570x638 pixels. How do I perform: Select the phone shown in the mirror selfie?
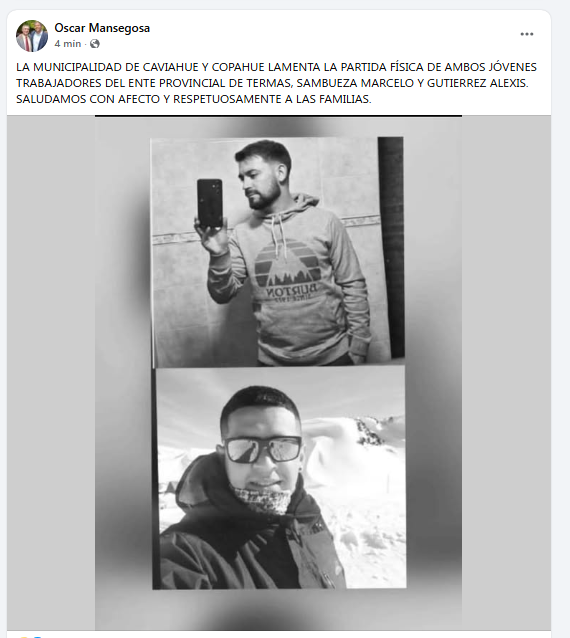[x=210, y=203]
